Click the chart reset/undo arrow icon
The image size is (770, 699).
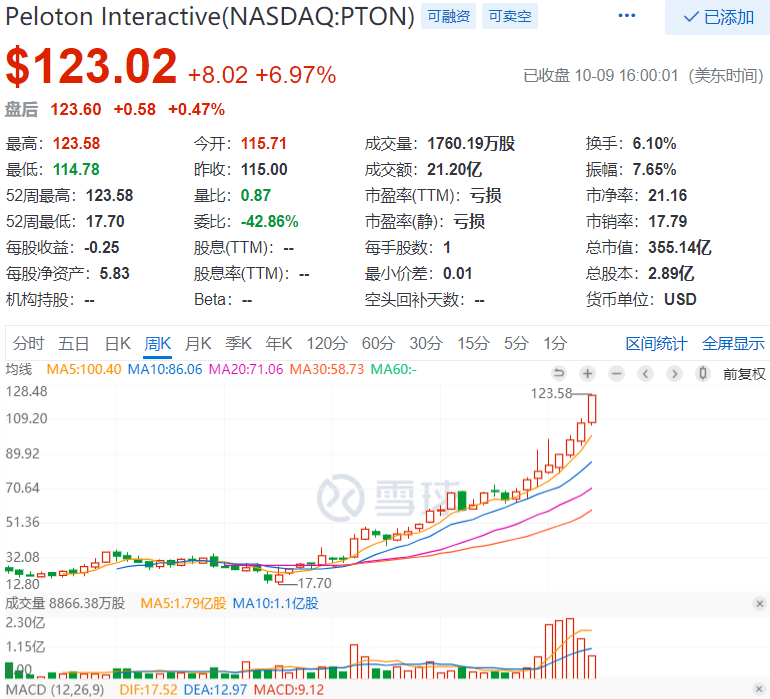558,374
